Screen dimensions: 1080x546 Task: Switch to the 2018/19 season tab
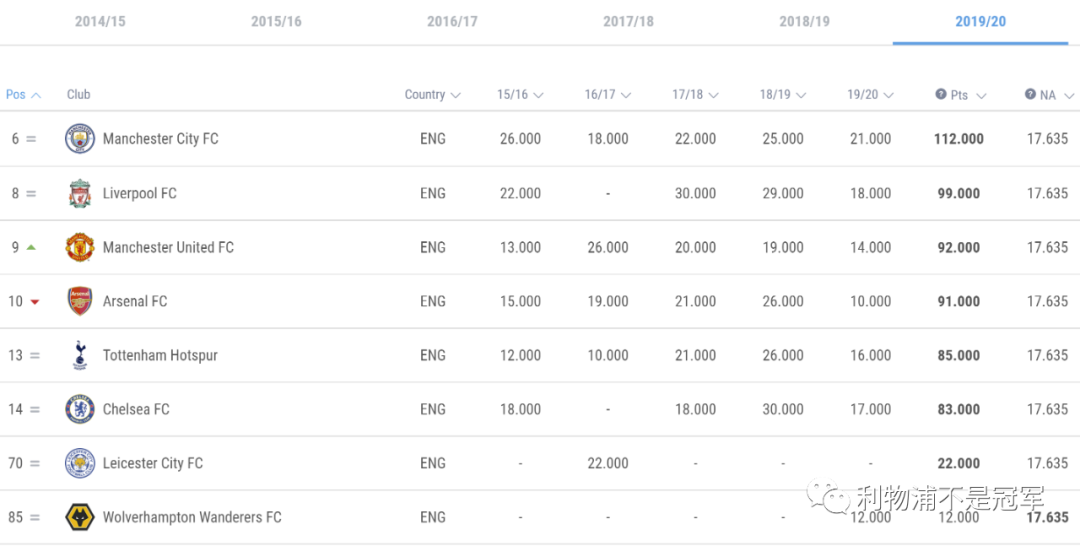tap(804, 21)
